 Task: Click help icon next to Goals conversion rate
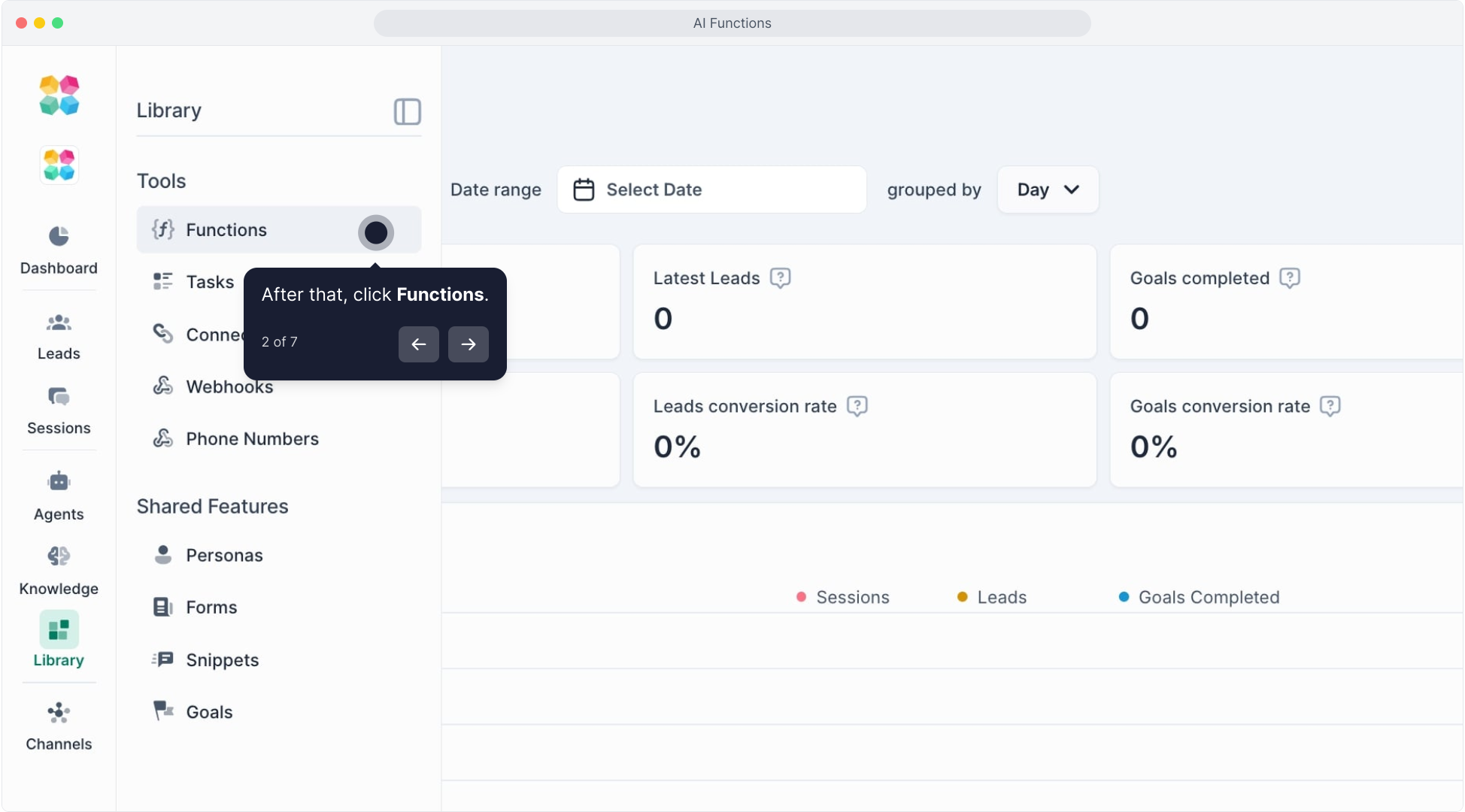pyautogui.click(x=1330, y=407)
